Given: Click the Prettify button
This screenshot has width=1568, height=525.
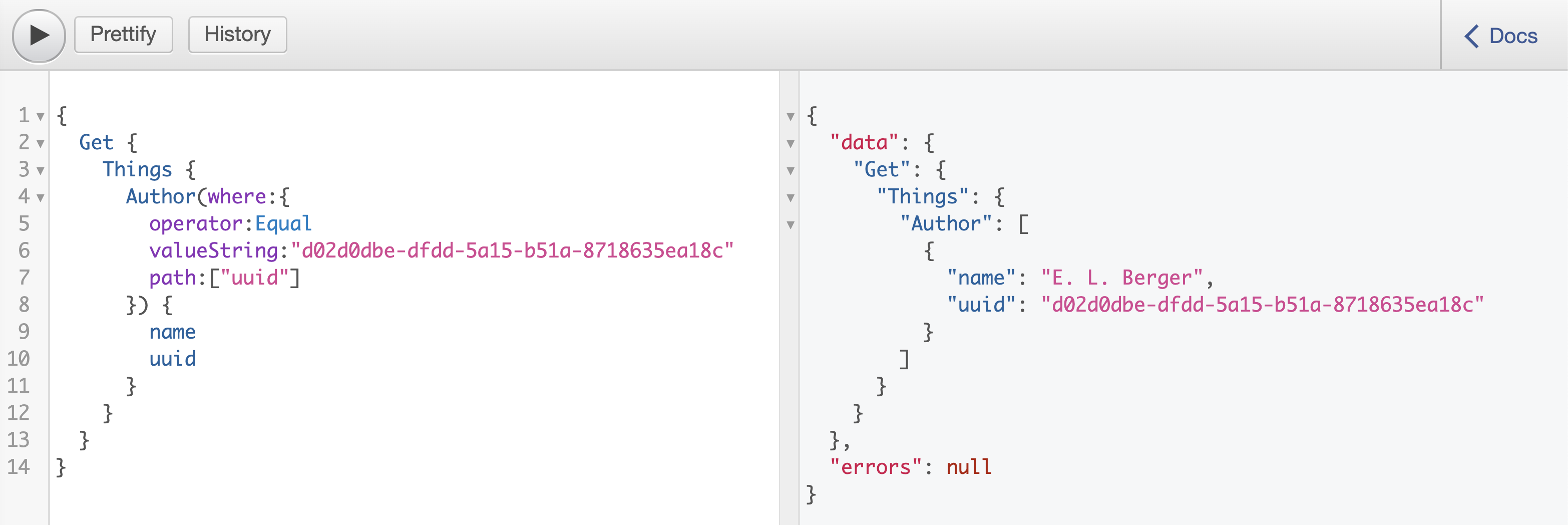Looking at the screenshot, I should pos(123,34).
